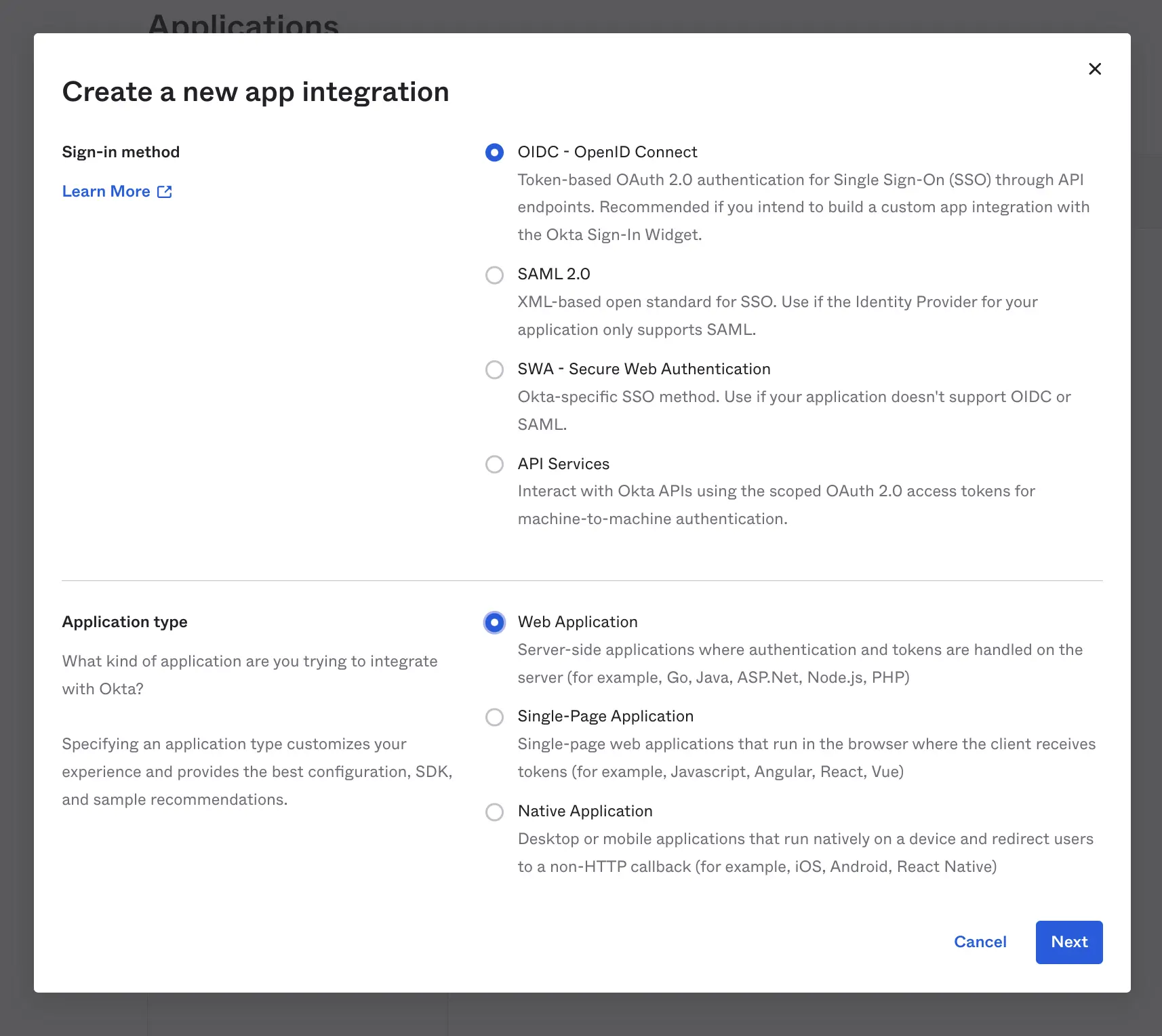
Task: Select SWA - Secure Web Authentication option
Action: tap(494, 370)
